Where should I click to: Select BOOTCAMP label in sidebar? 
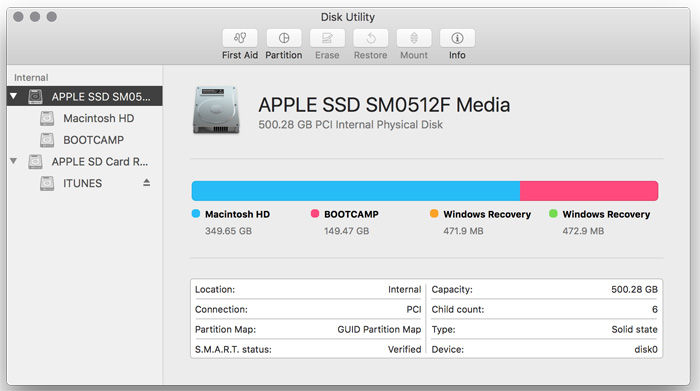94,140
